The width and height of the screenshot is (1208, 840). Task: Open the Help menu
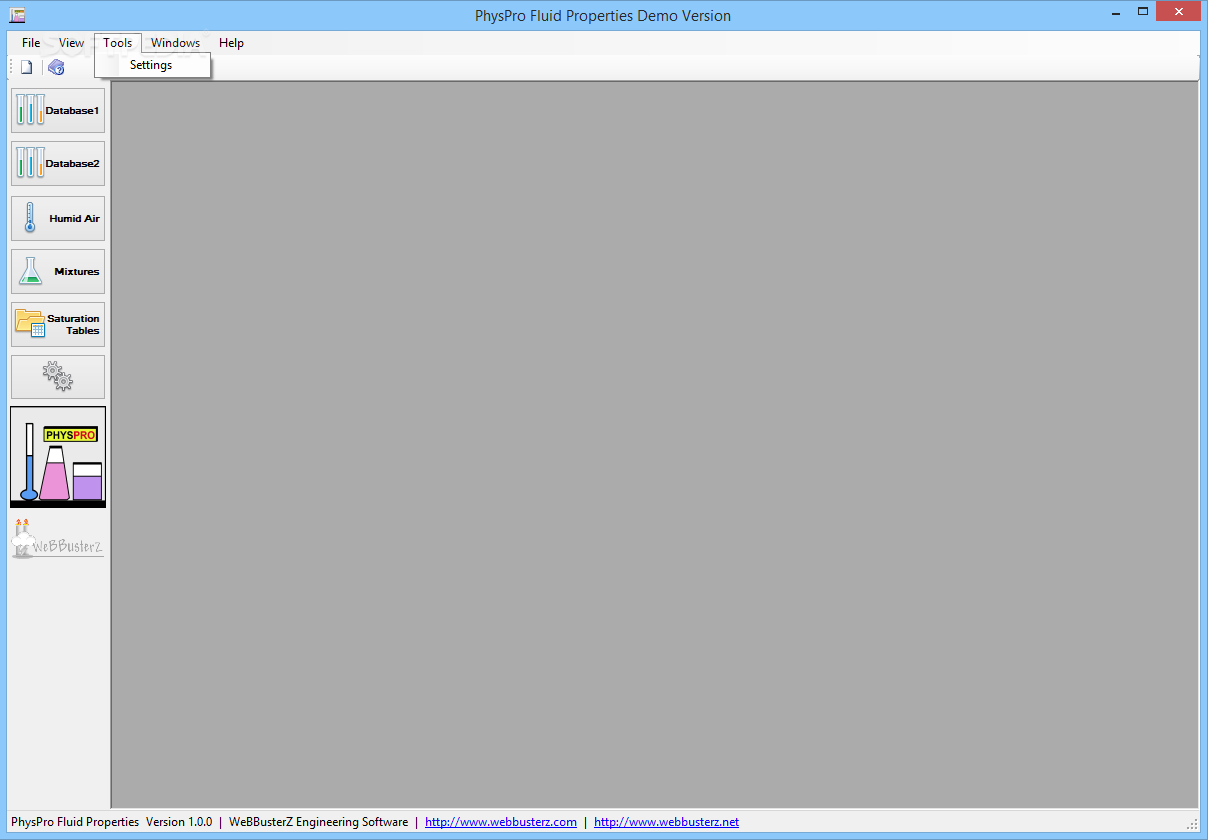tap(231, 43)
